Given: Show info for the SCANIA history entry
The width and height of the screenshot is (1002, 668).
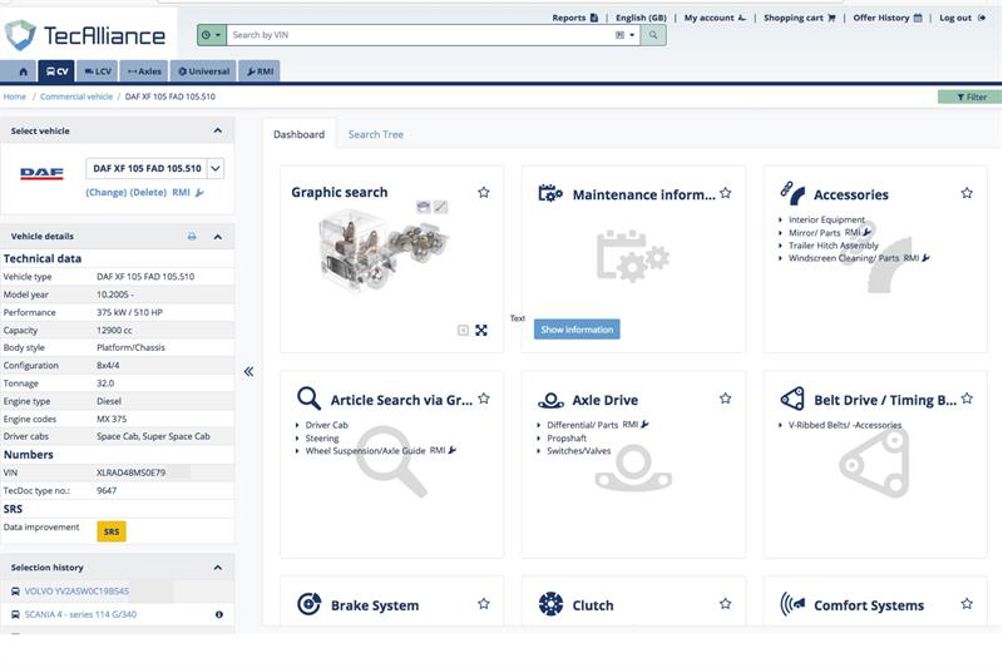Looking at the screenshot, I should [219, 614].
